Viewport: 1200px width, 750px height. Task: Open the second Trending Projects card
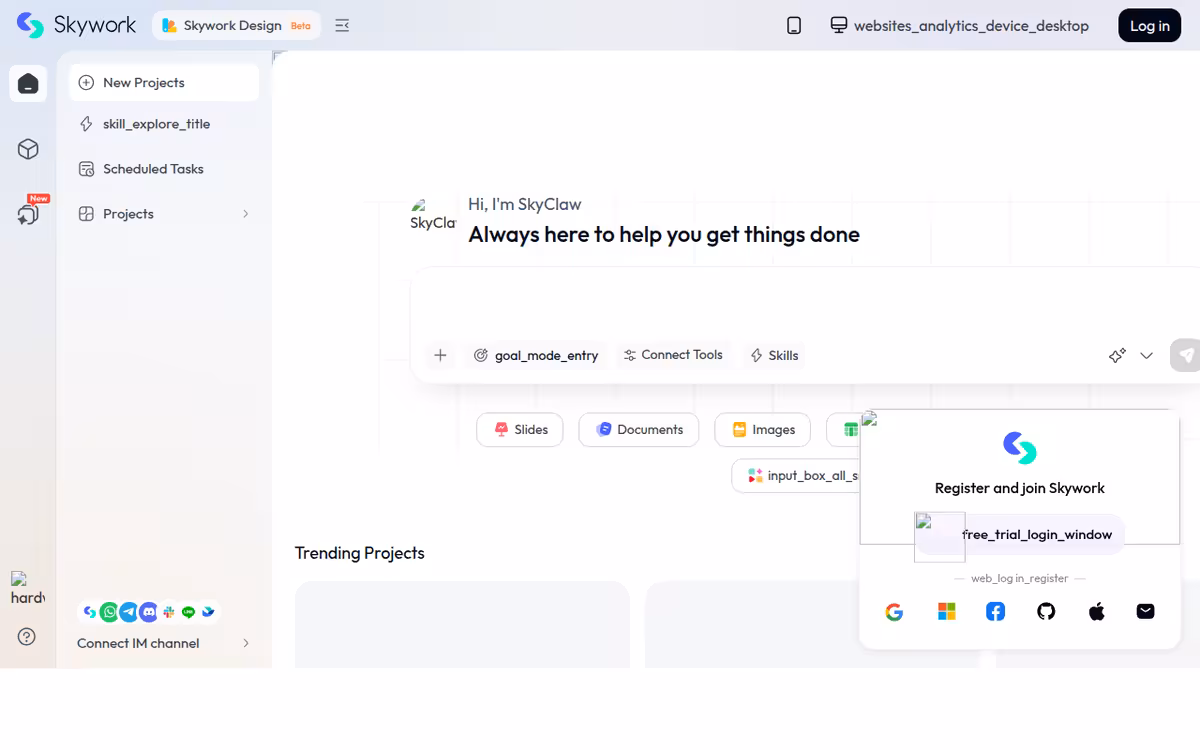coord(752,625)
